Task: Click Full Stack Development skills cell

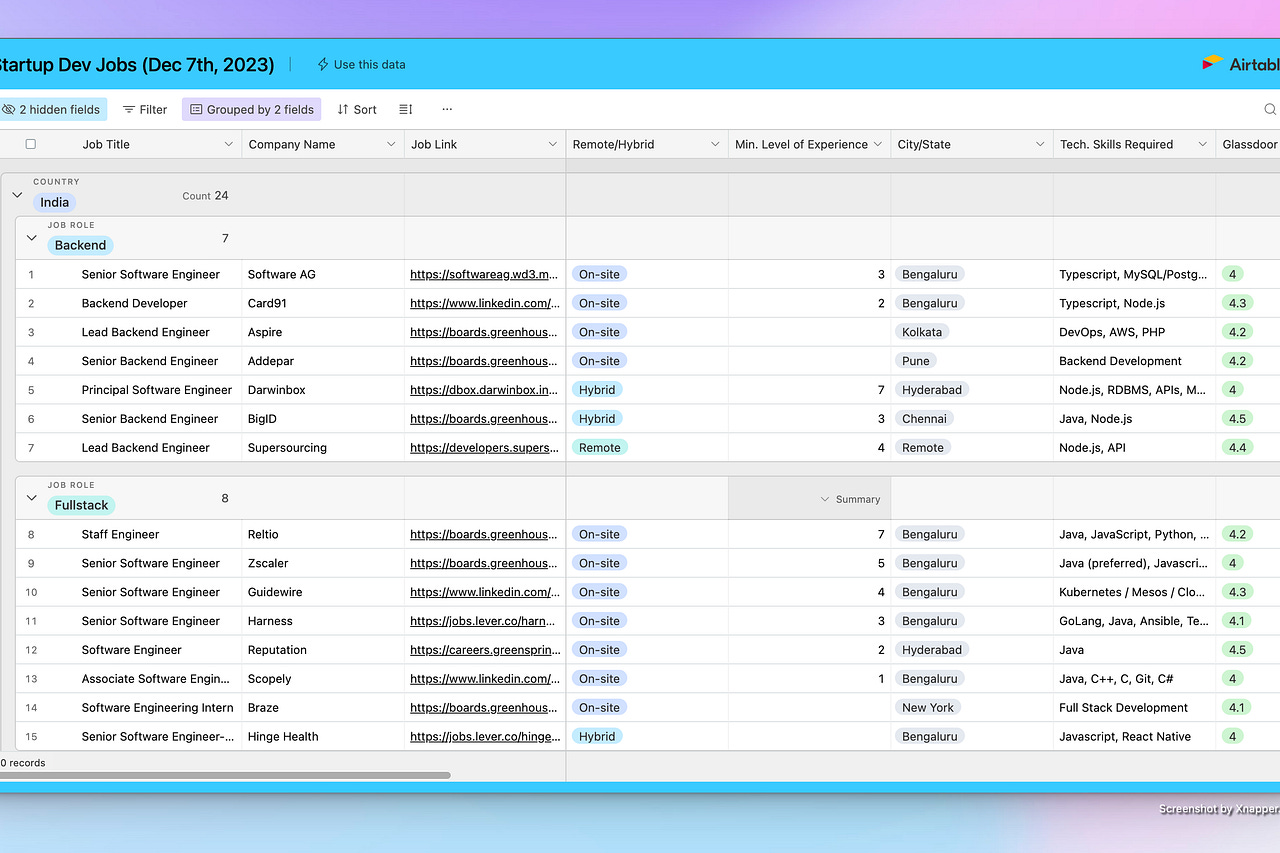Action: pos(1134,707)
